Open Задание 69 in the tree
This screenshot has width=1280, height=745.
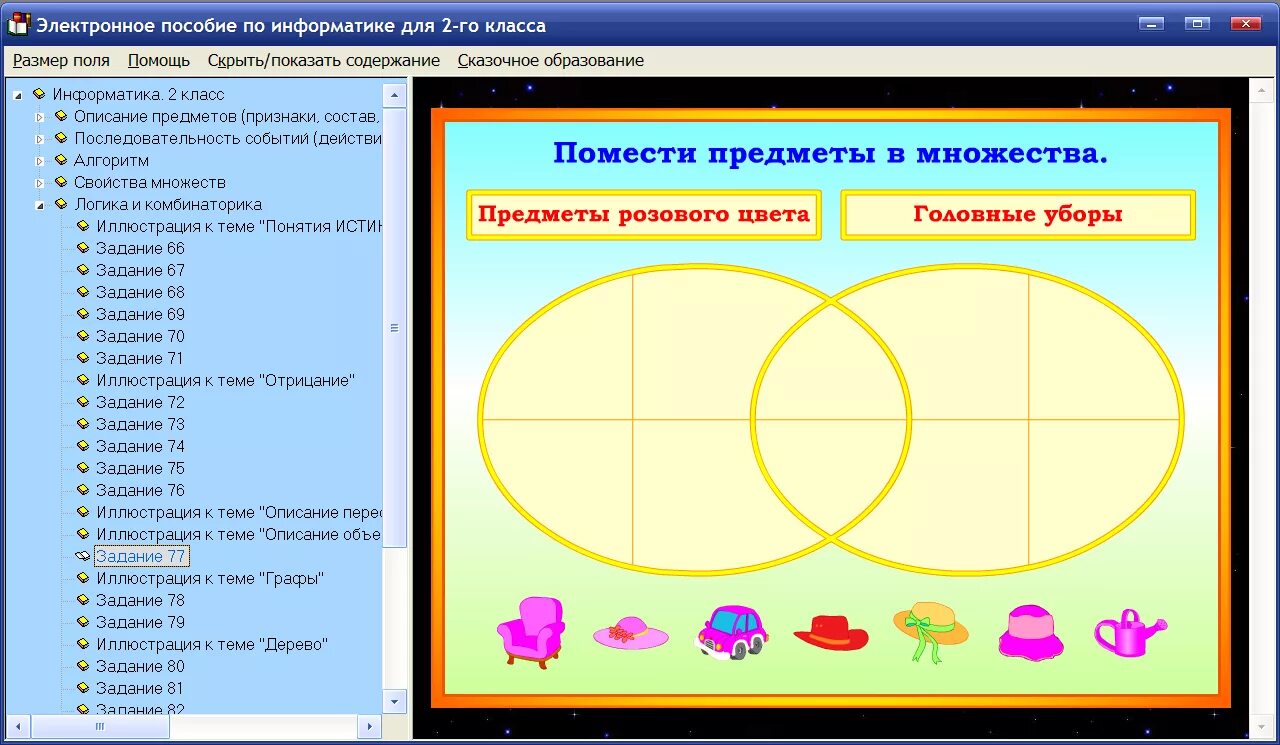tap(140, 314)
